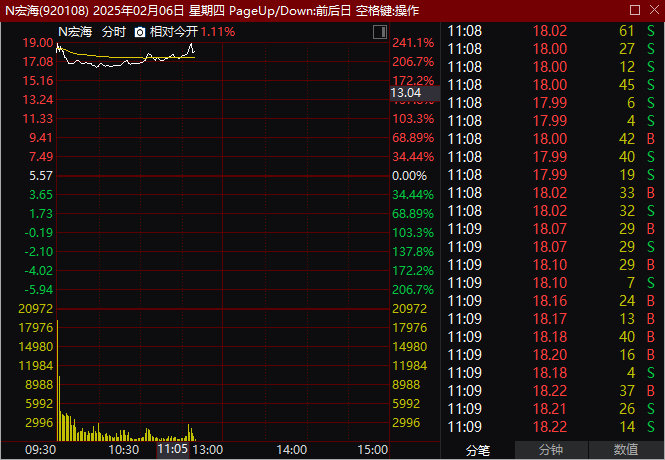Click the split-panel layout icon above chart

378,33
